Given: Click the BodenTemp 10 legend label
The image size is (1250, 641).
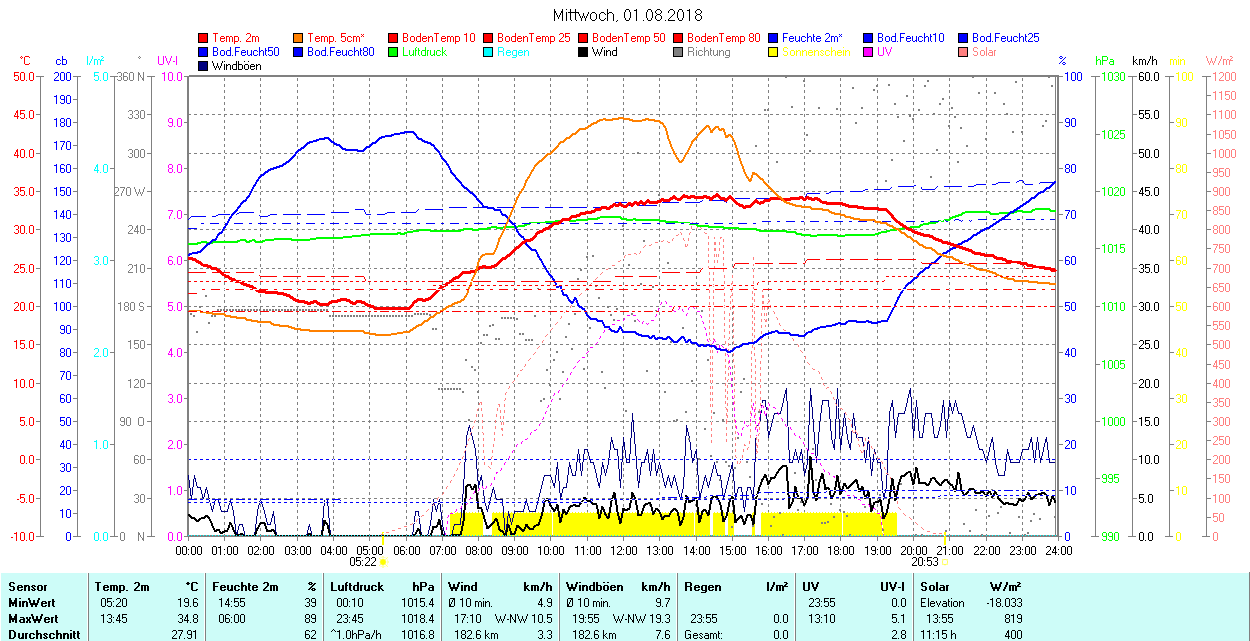Looking at the screenshot, I should [x=438, y=38].
